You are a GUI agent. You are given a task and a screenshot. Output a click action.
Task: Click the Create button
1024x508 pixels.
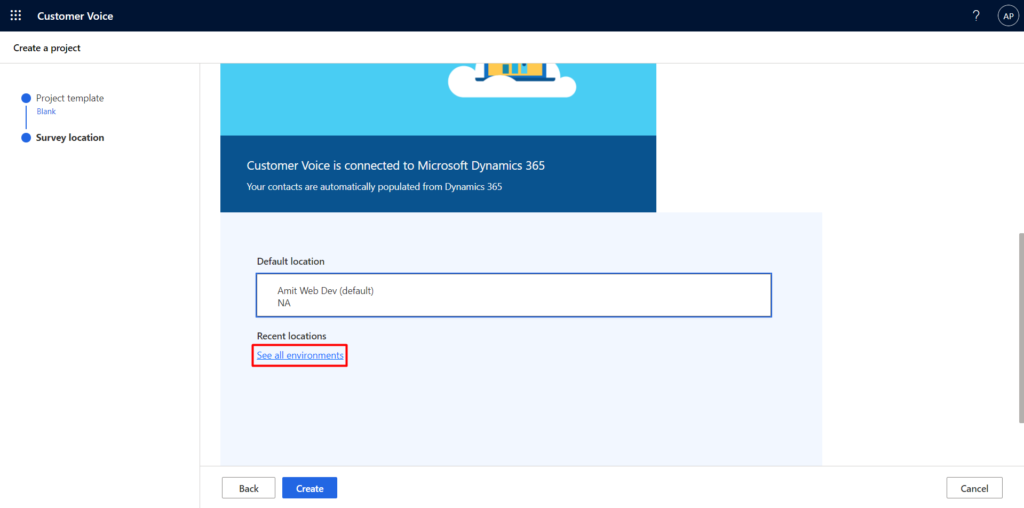(310, 488)
